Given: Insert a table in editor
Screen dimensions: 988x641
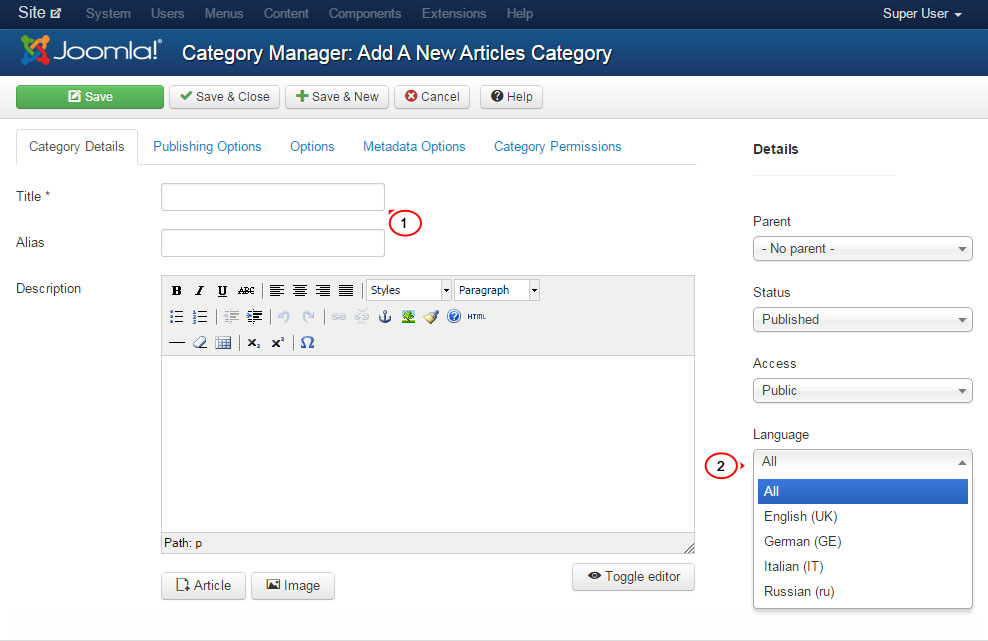Looking at the screenshot, I should (x=223, y=343).
